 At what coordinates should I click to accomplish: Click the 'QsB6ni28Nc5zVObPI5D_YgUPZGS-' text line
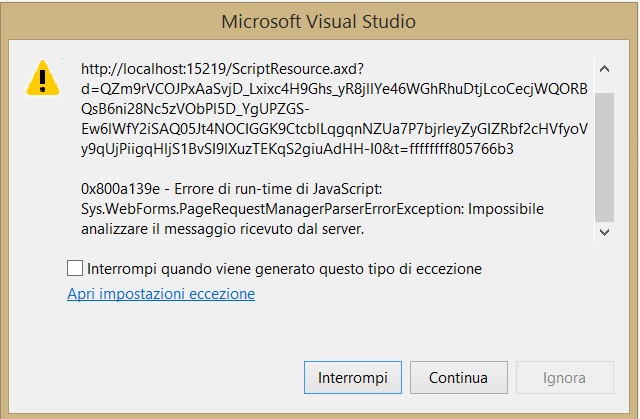pyautogui.click(x=196, y=109)
